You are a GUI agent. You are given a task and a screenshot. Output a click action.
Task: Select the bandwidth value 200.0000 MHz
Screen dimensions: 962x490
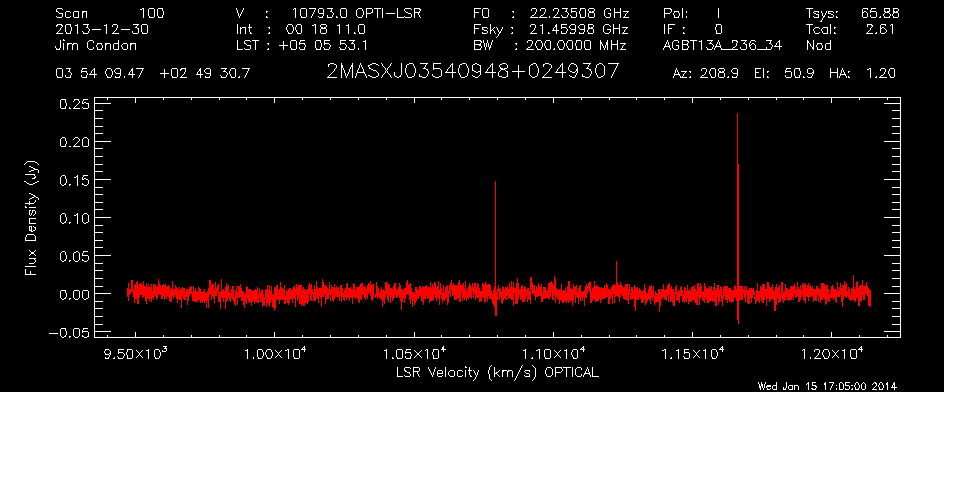575,45
